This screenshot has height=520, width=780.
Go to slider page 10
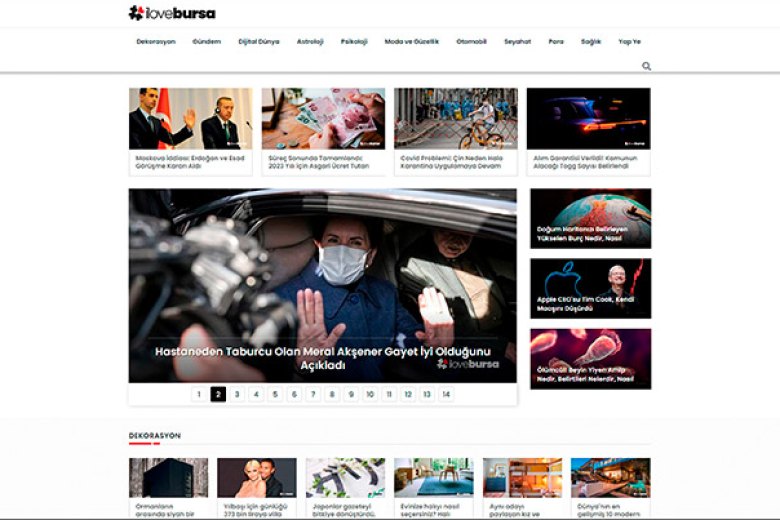[370, 394]
